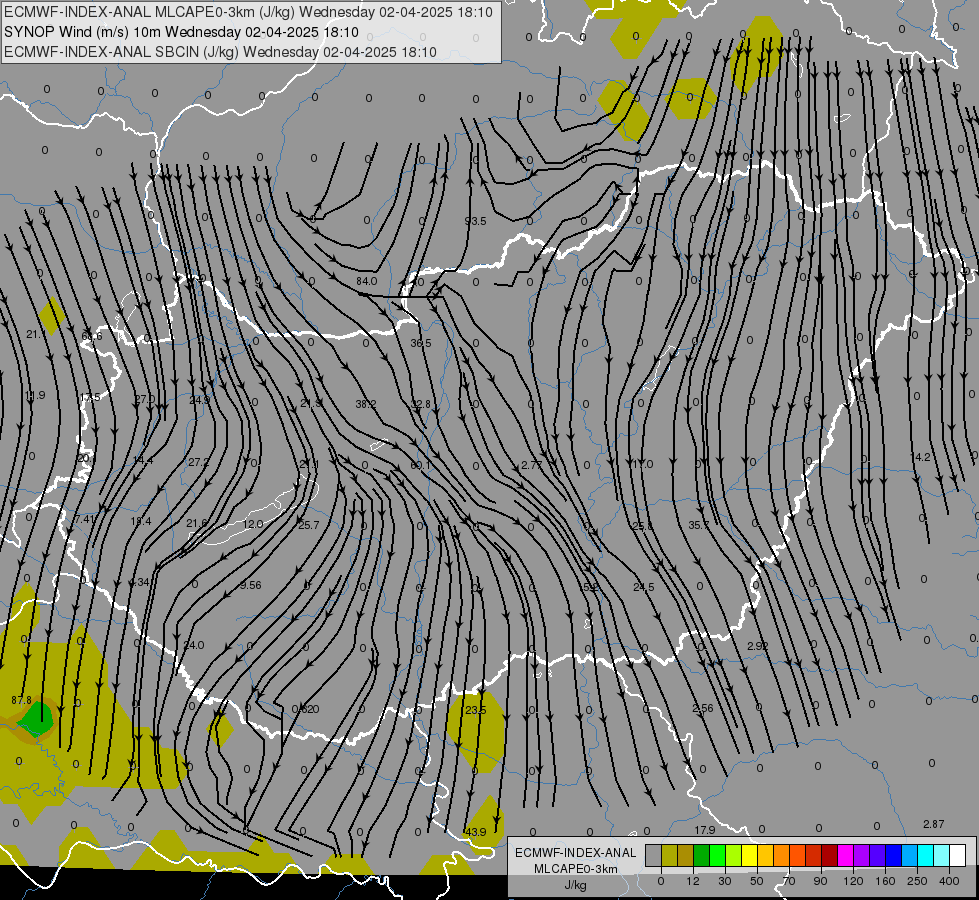Click the white swatch ending the legend
This screenshot has width=979, height=900.
click(x=957, y=855)
